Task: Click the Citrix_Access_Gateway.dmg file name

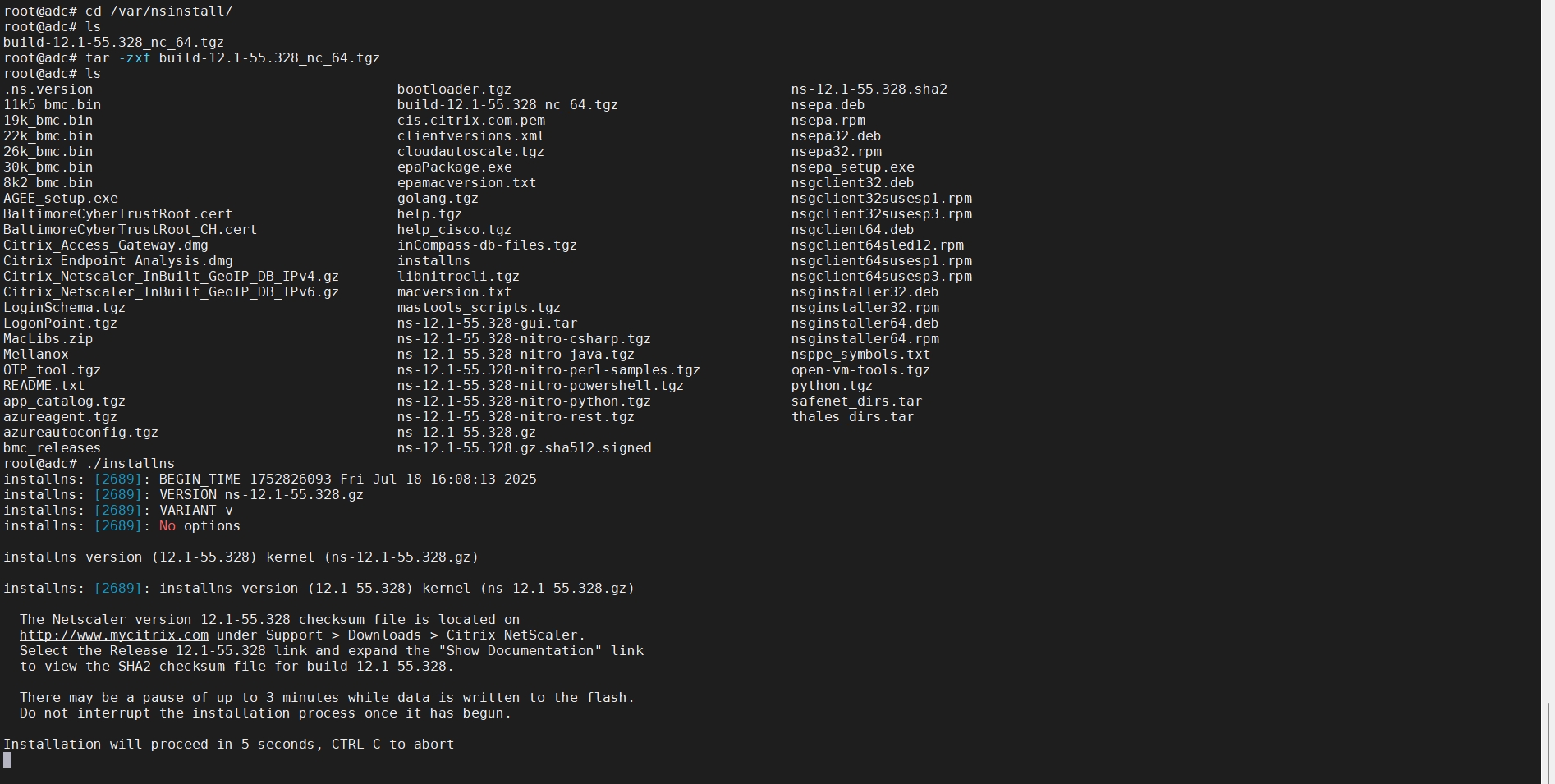Action: pyautogui.click(x=106, y=245)
